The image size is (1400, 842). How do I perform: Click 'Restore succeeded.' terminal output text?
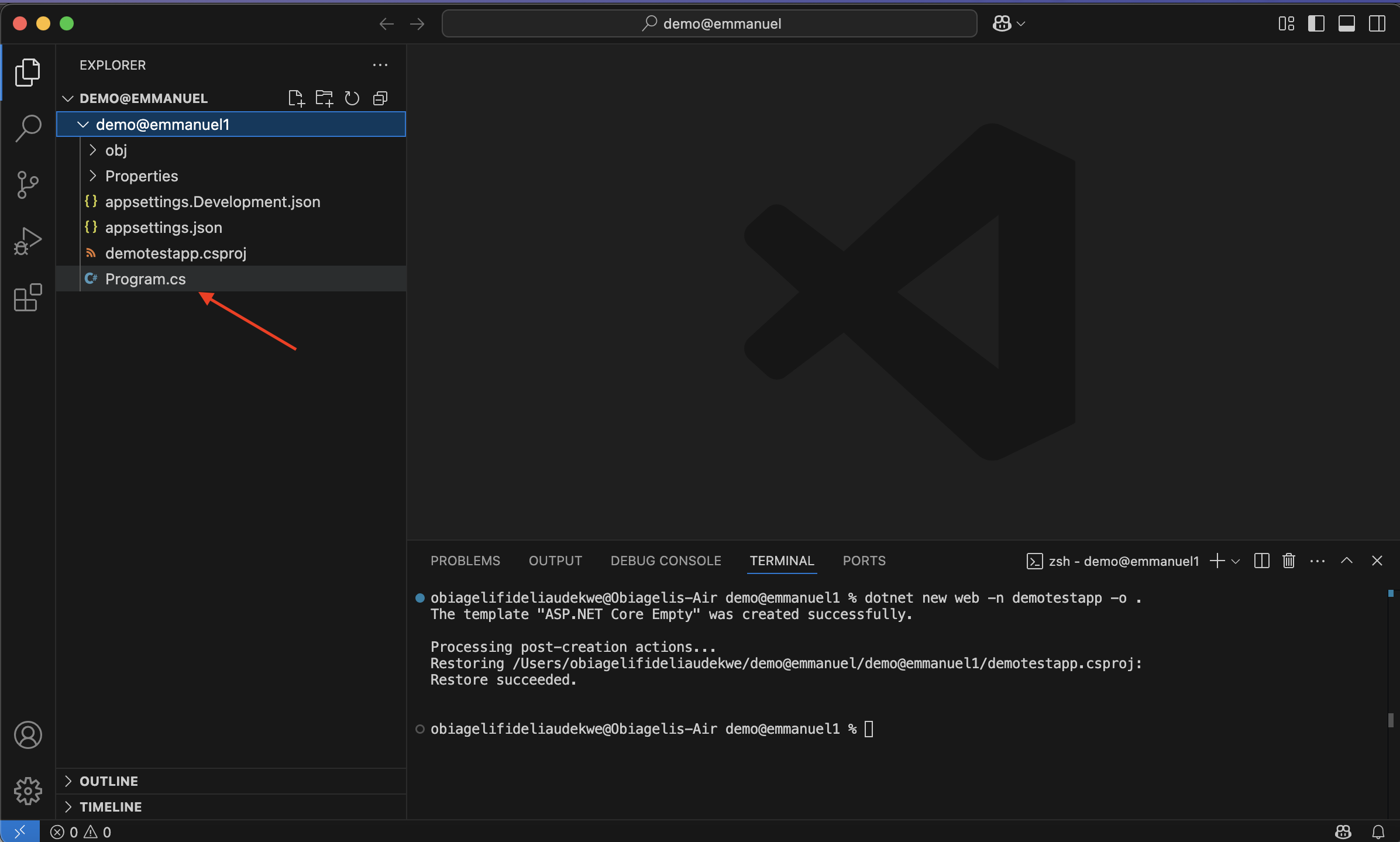pyautogui.click(x=503, y=680)
